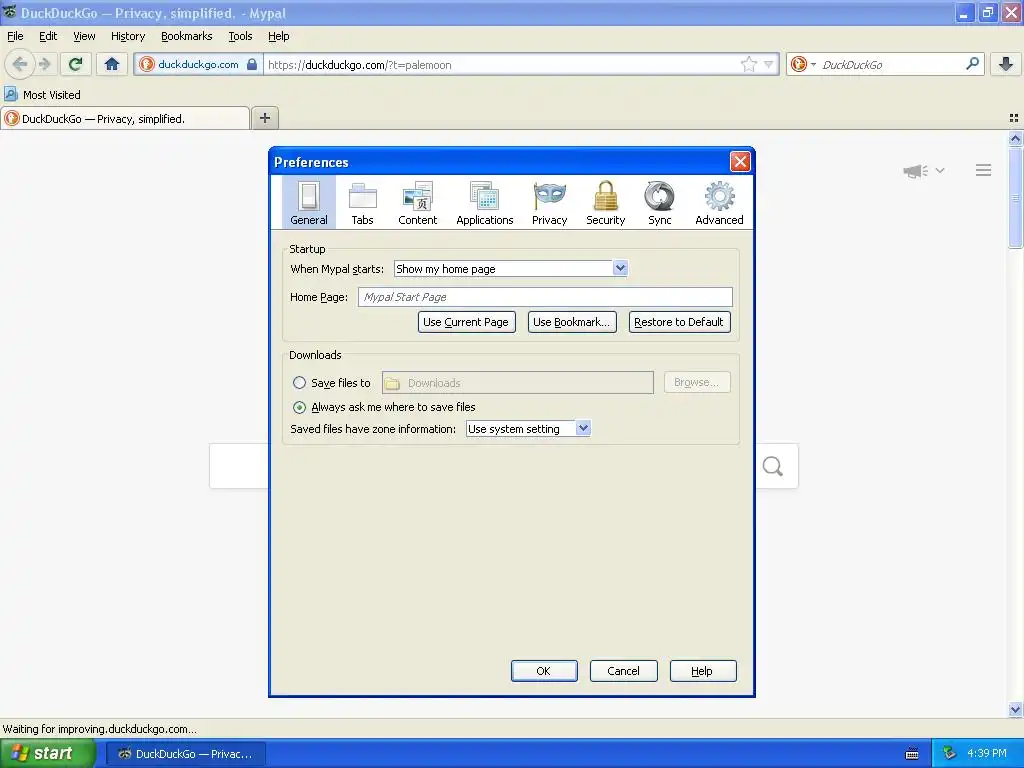Image resolution: width=1024 pixels, height=768 pixels.
Task: Expand the megaphone chevron dropdown
Action: 940,170
